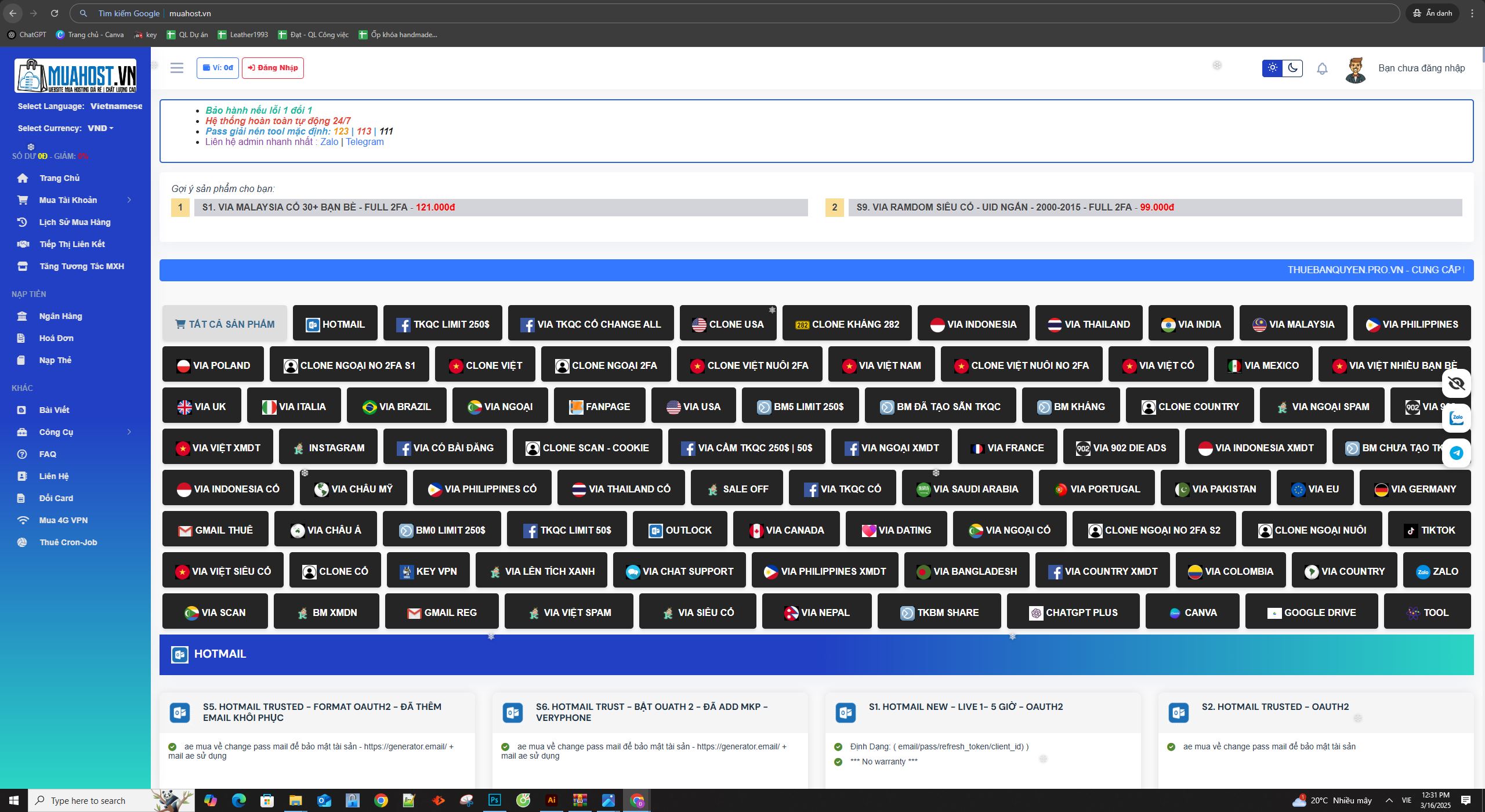Viewport: 1485px width, 812px height.
Task: Open the FAQ sidebar menu item
Action: (x=48, y=454)
